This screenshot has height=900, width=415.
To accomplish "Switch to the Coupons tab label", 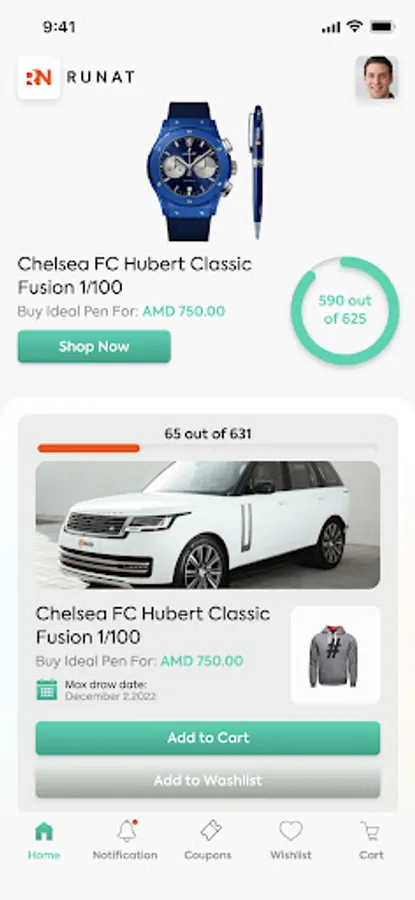I will tap(208, 855).
